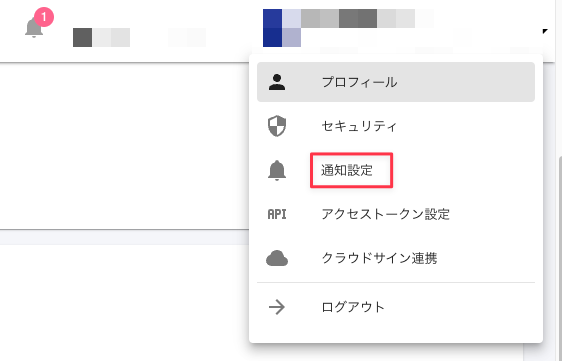Click the bell icon beside 通知設定

[x=277, y=170]
